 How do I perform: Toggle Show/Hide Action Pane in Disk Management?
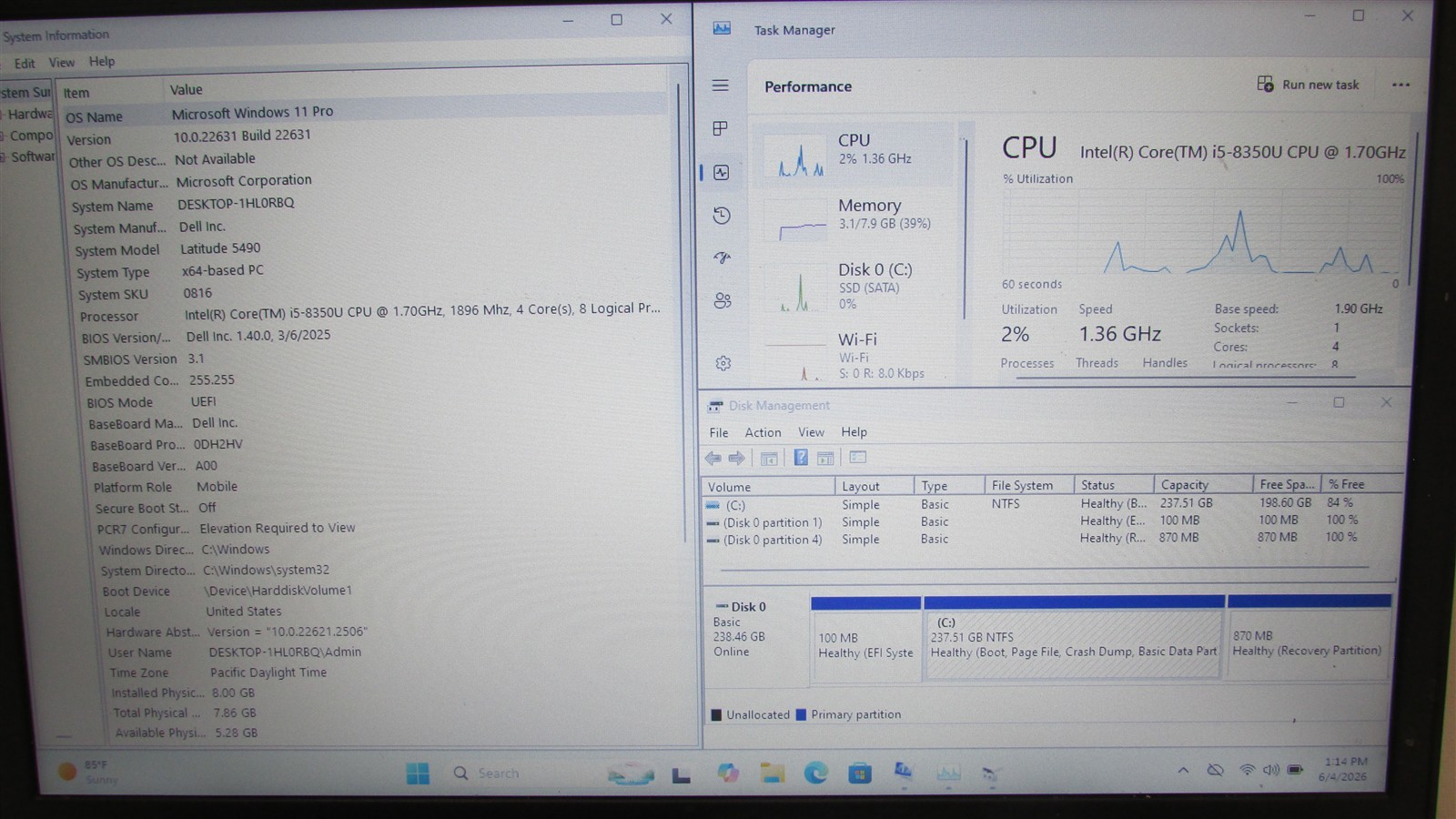tap(825, 458)
